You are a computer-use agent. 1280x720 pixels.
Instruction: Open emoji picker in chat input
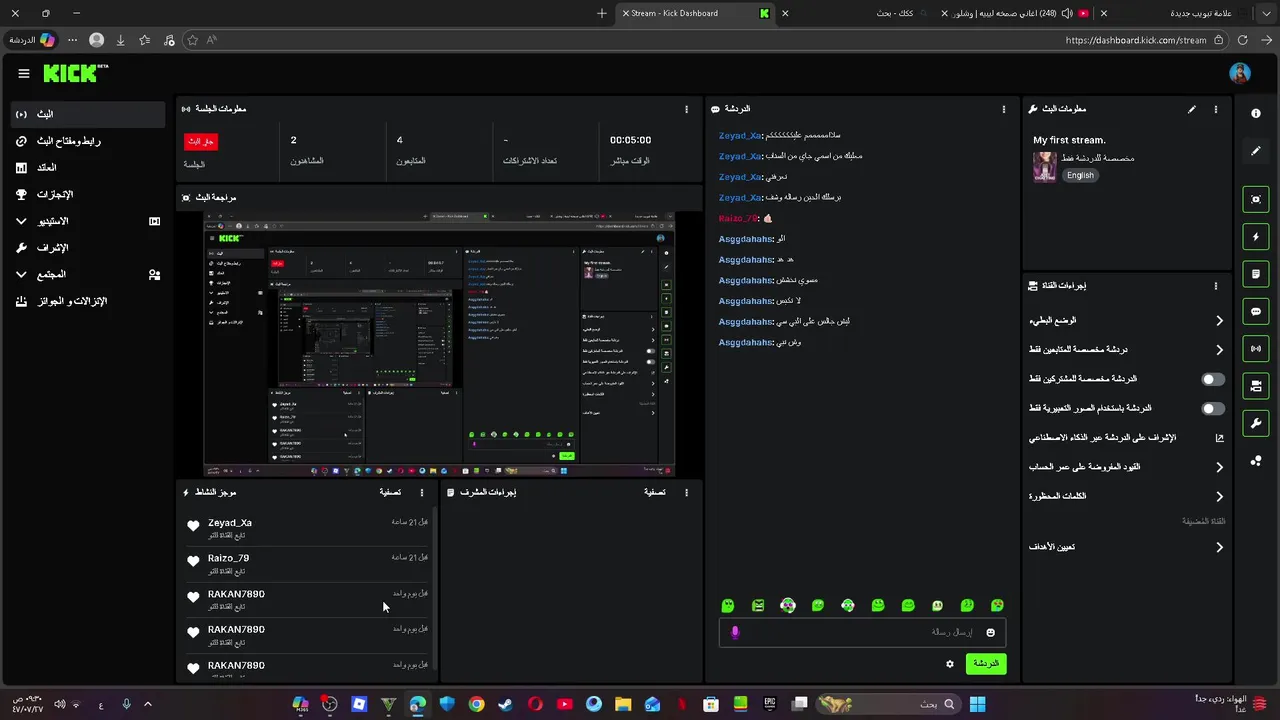pos(991,632)
